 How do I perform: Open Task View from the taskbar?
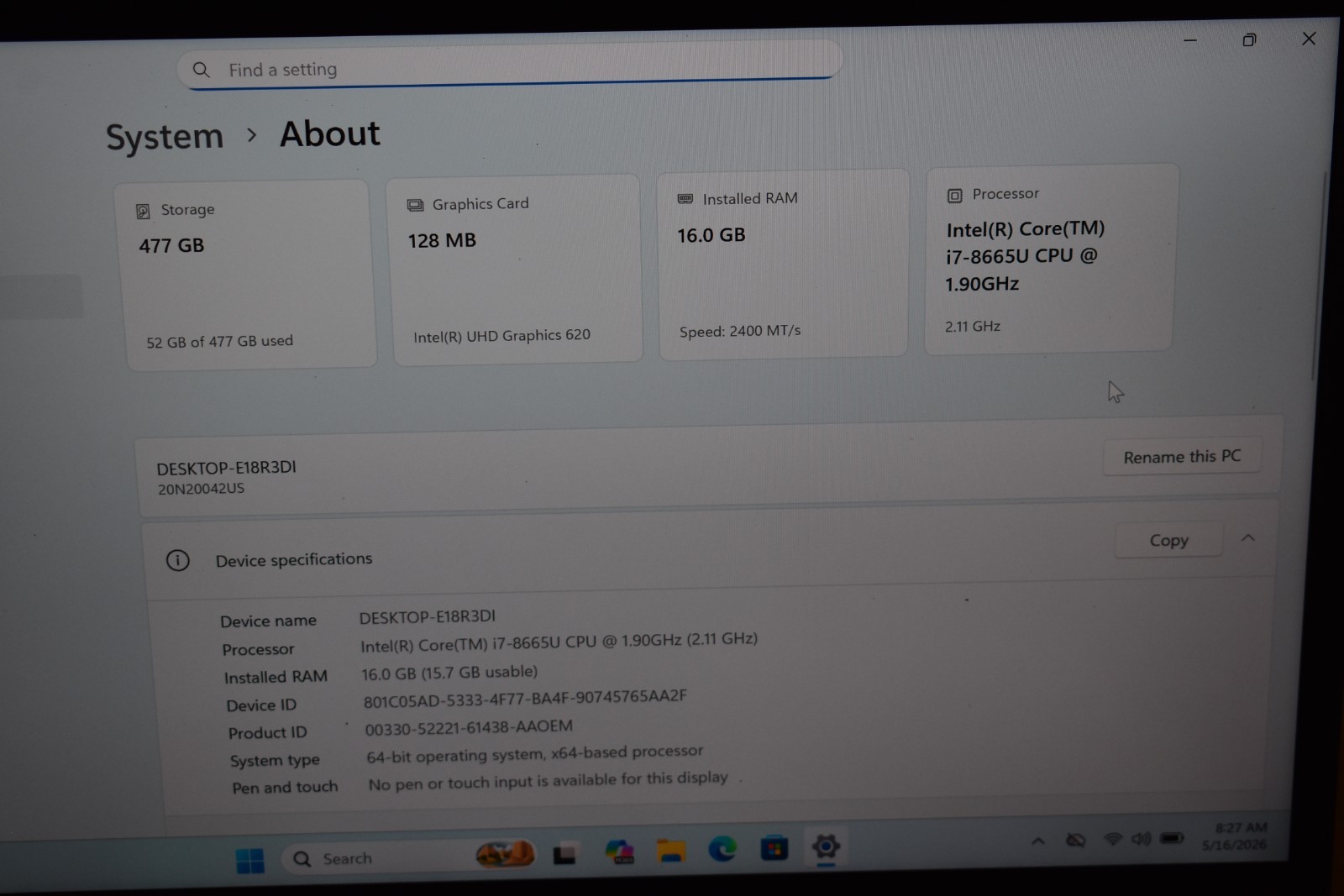point(564,855)
